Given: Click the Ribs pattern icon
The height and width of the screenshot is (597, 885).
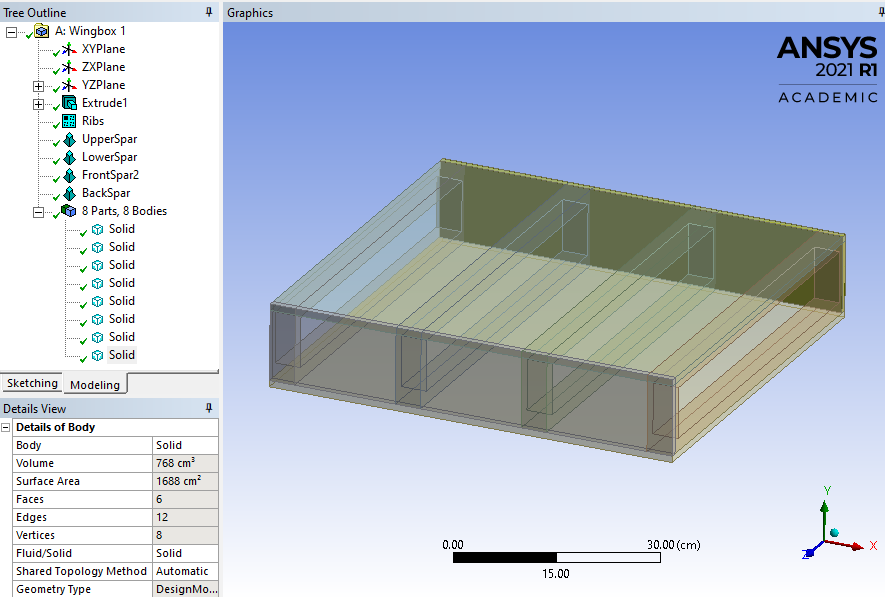Looking at the screenshot, I should pyautogui.click(x=69, y=121).
